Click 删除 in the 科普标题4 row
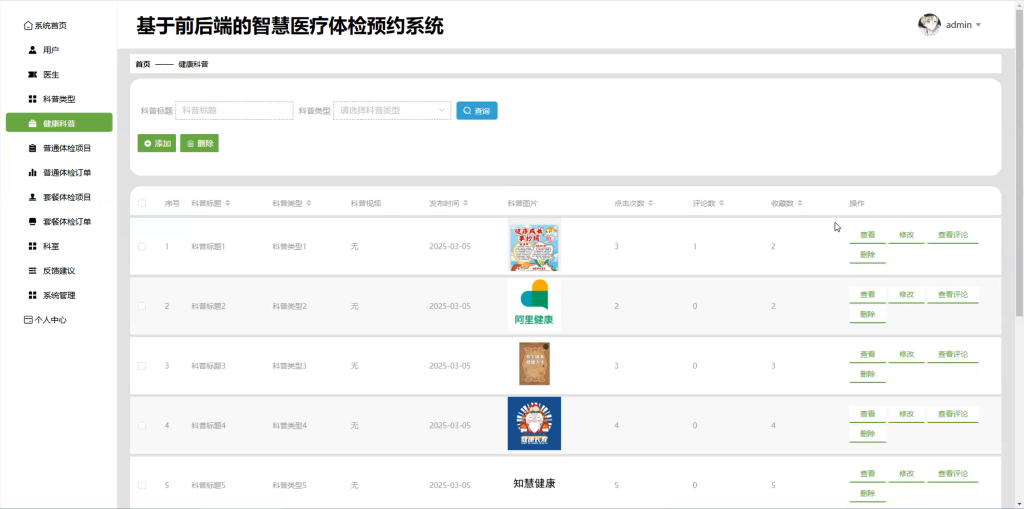 867,434
